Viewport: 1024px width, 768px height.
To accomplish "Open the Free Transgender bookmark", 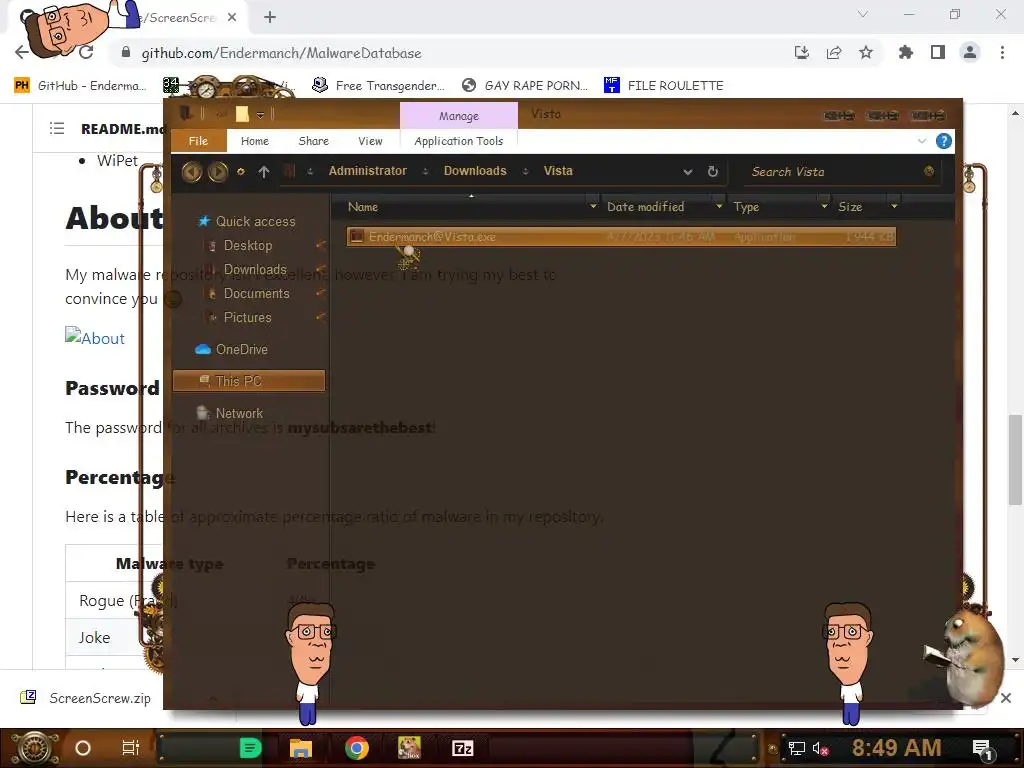I will tap(378, 86).
